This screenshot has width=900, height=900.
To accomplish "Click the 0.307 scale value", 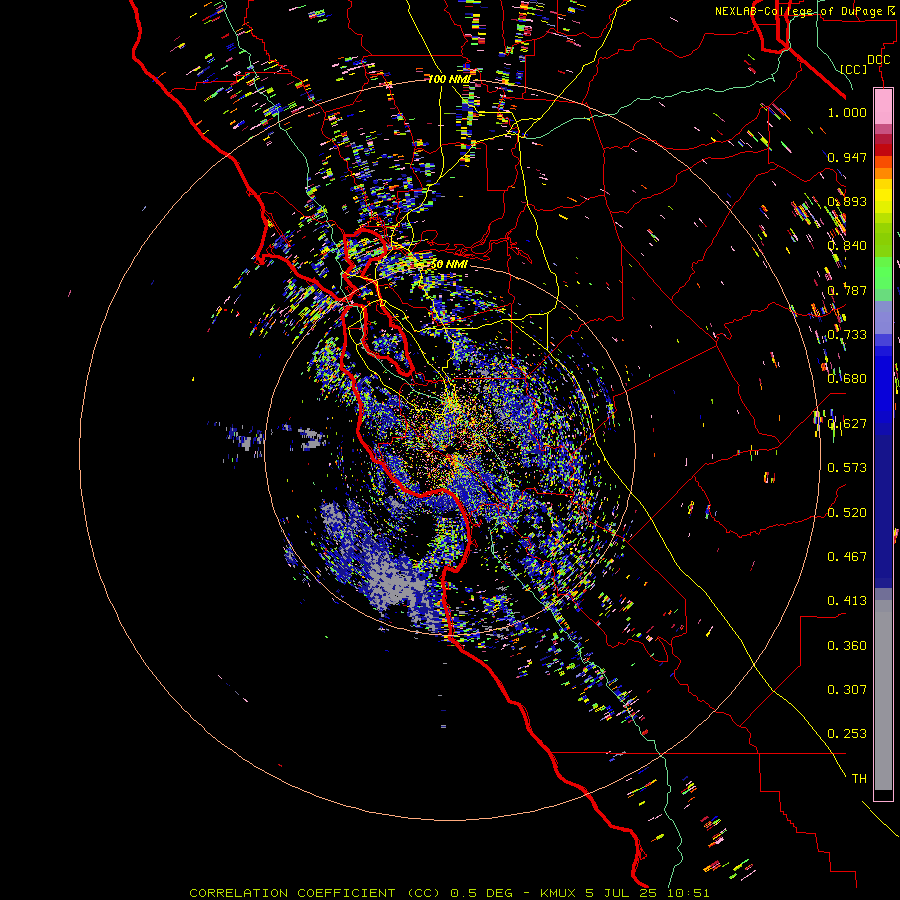I will pos(847,690).
